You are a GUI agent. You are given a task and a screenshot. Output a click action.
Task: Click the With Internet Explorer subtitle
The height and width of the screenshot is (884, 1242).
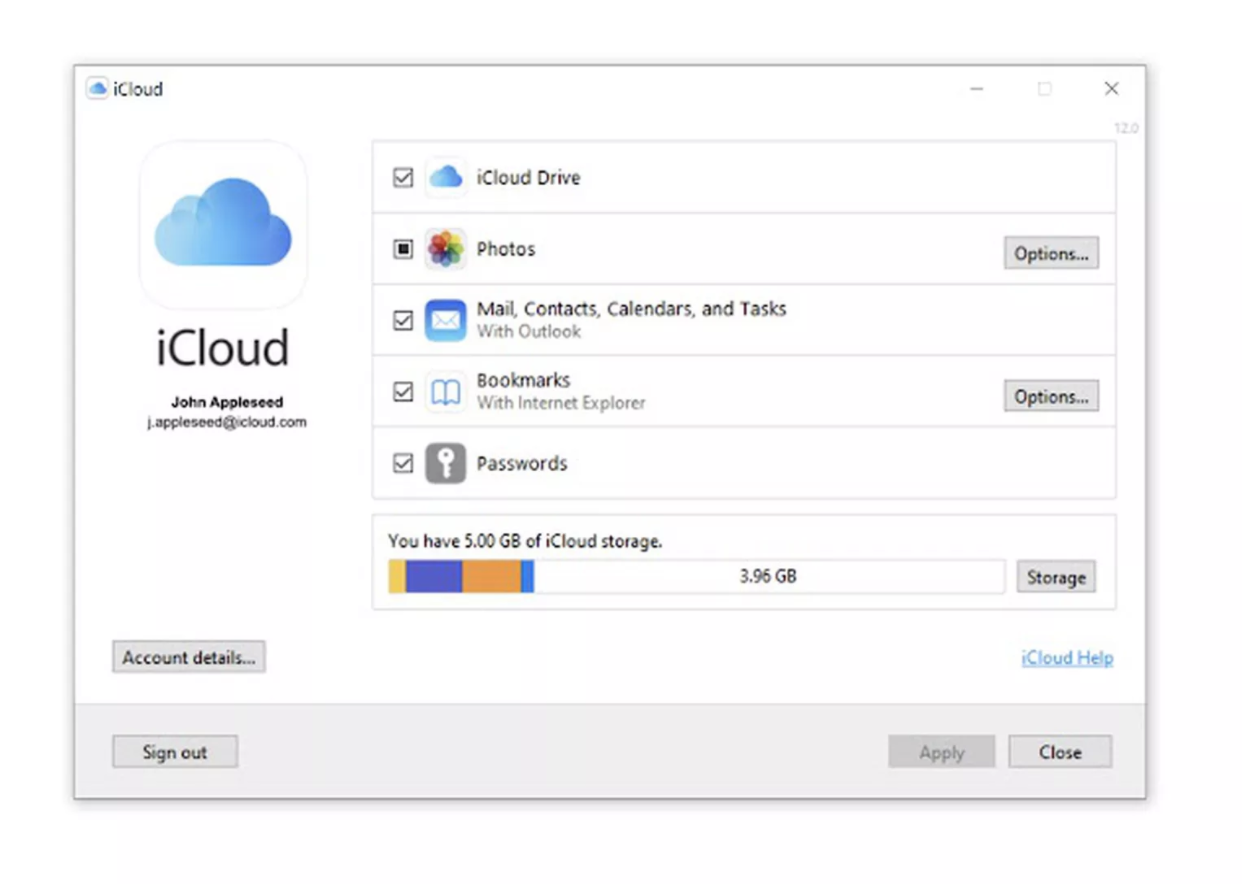(x=561, y=403)
